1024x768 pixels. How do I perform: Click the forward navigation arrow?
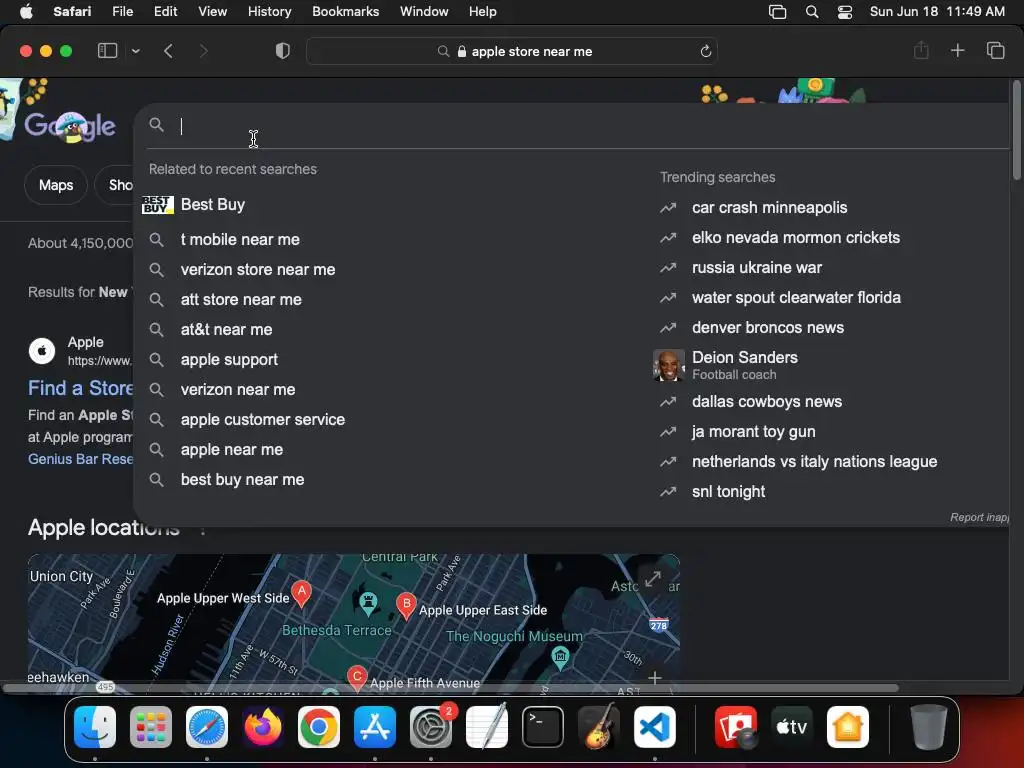[203, 51]
